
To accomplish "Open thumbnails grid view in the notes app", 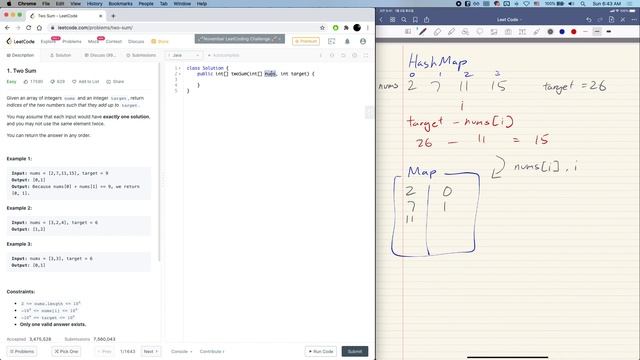I will 392,20.
